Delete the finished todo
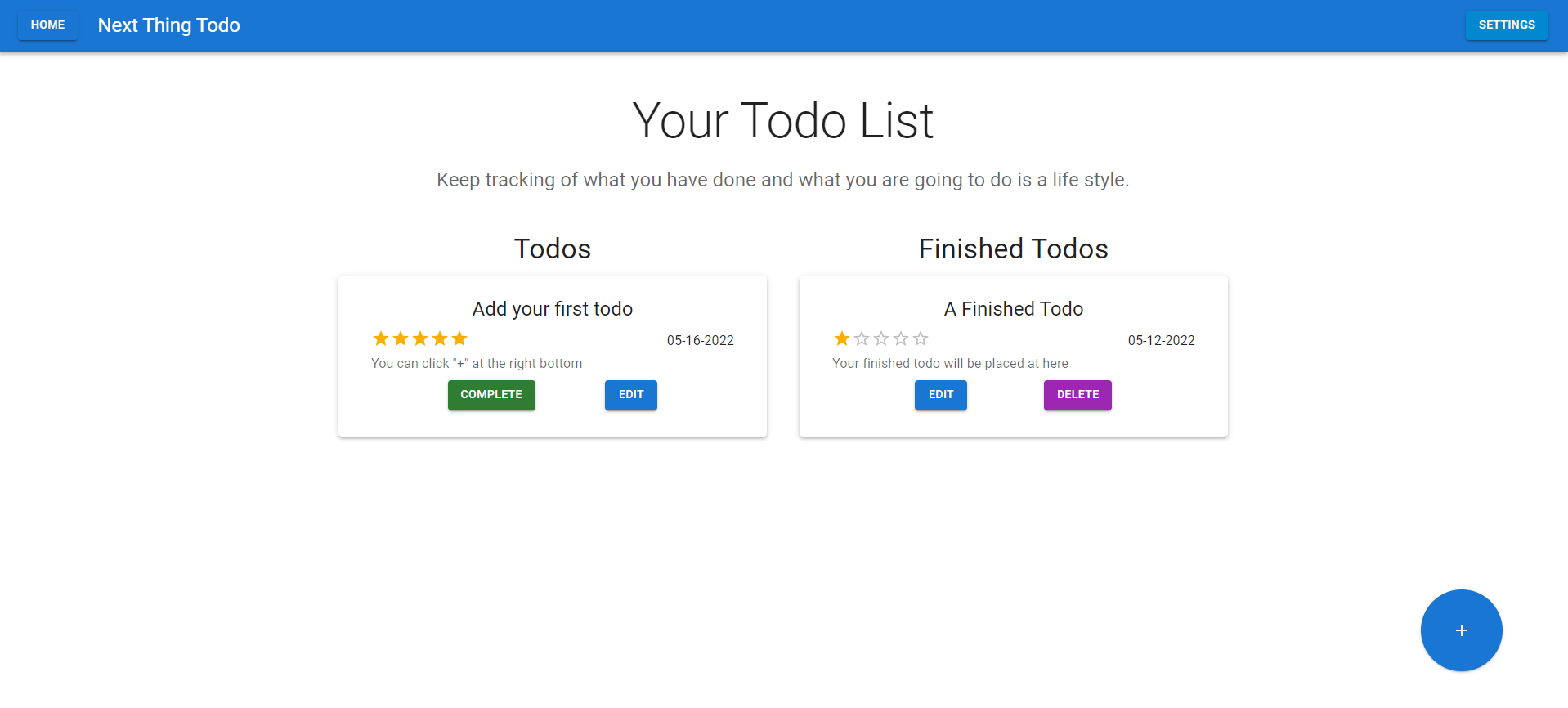The width and height of the screenshot is (1568, 708). click(x=1077, y=395)
